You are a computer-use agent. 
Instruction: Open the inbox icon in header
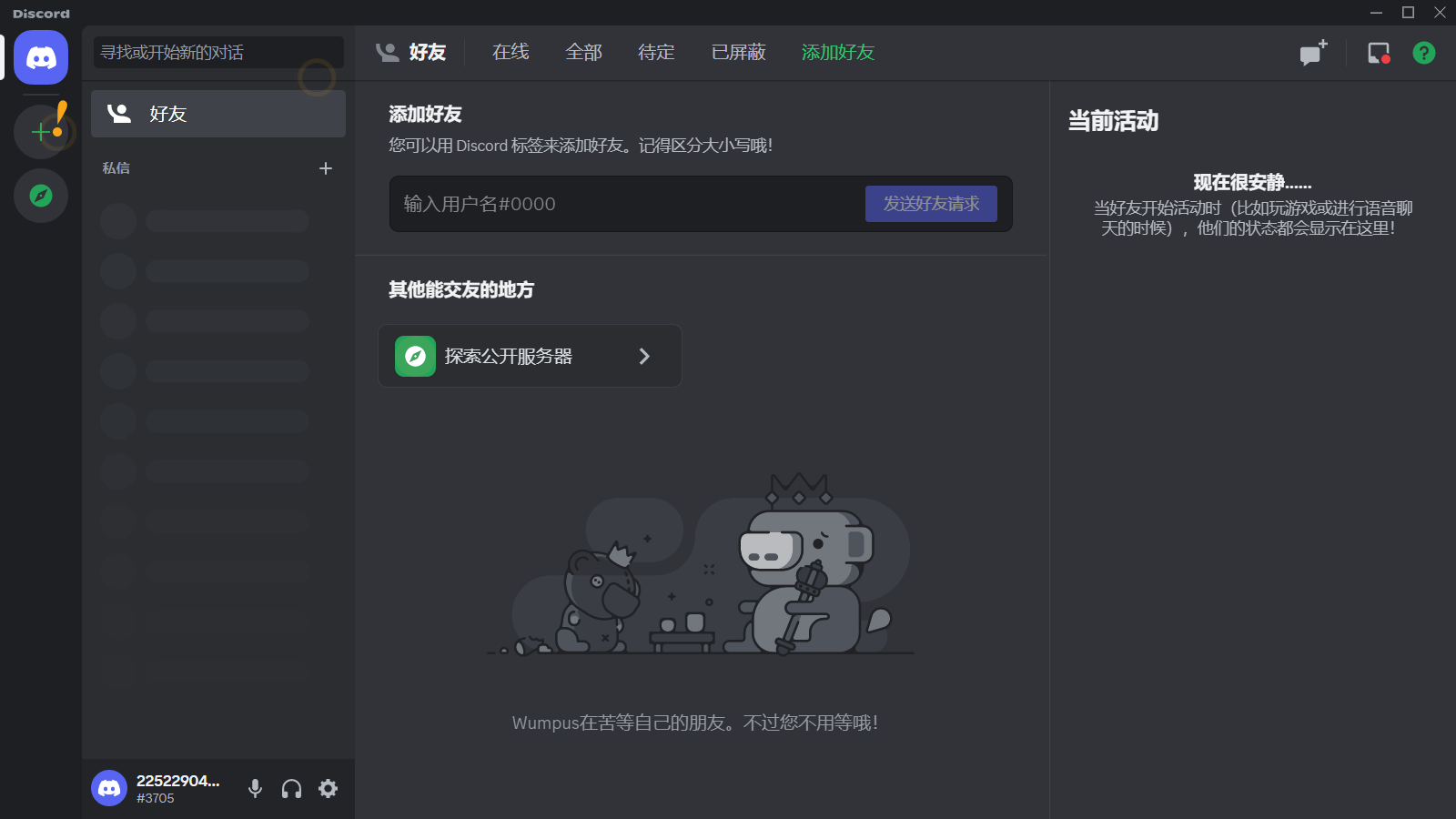1379,53
